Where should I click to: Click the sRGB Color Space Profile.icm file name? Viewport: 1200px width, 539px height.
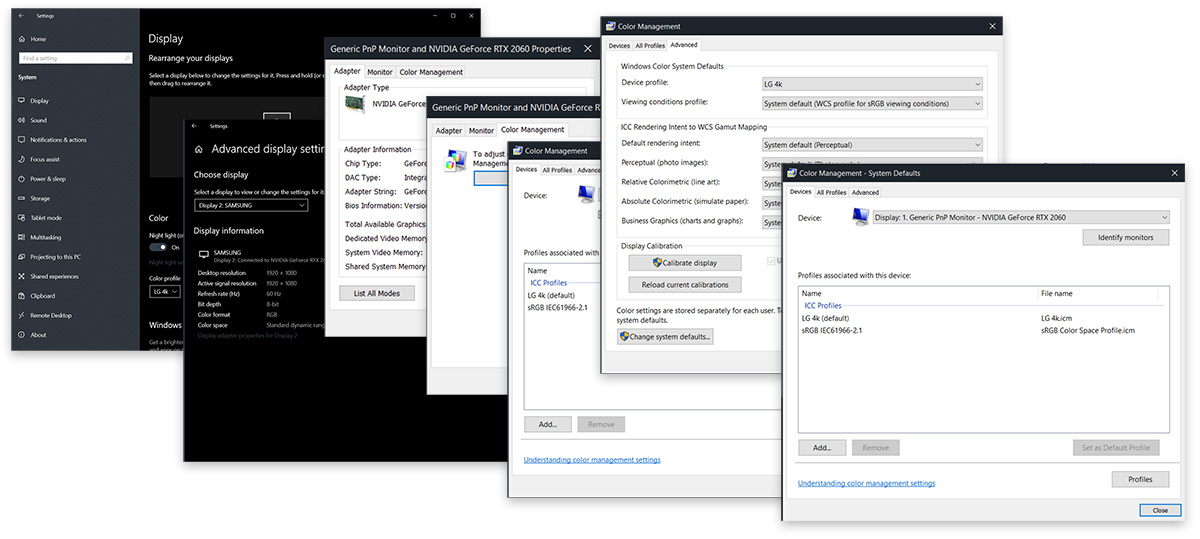[x=1088, y=330]
